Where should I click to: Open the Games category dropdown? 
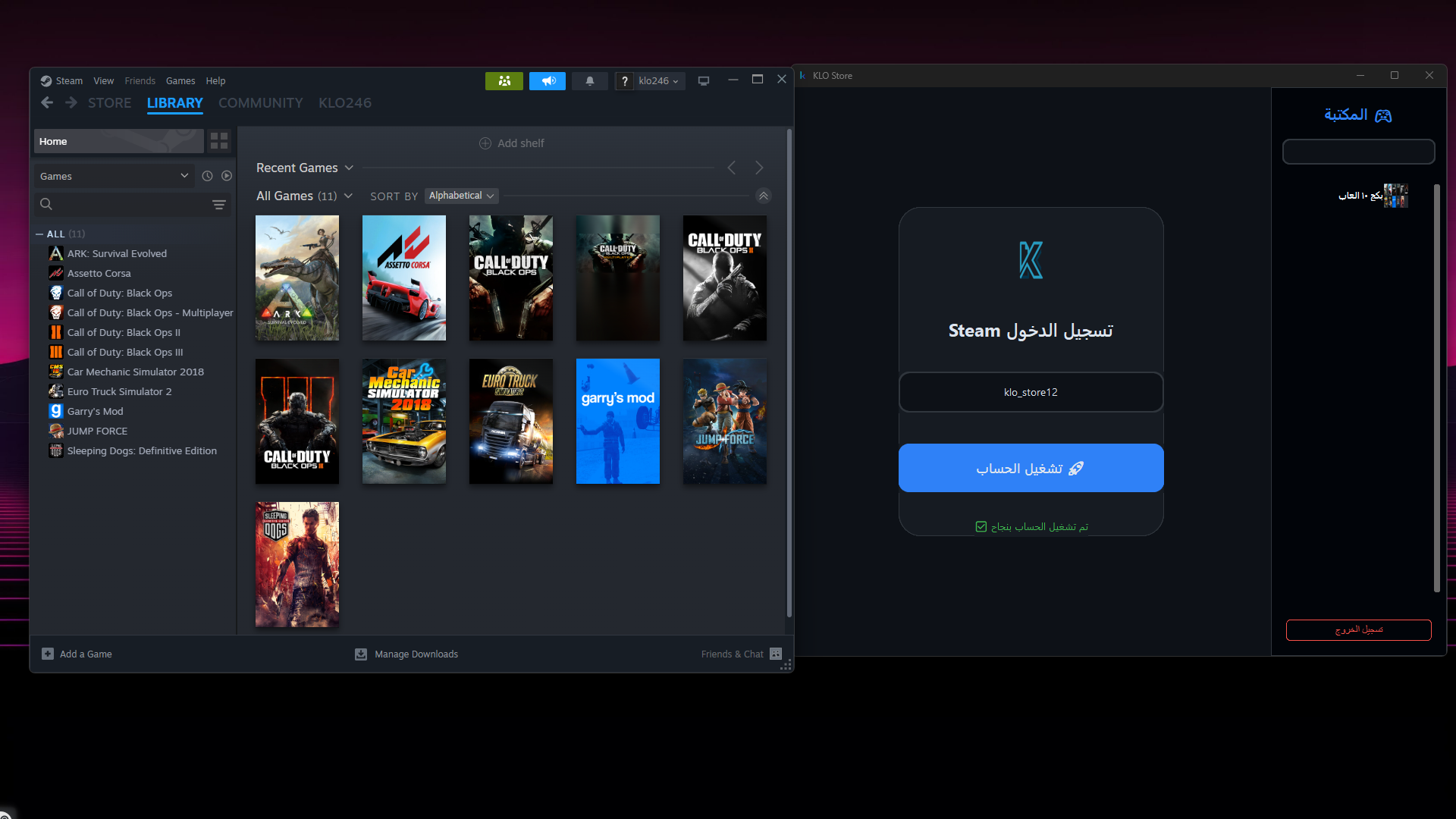(114, 176)
